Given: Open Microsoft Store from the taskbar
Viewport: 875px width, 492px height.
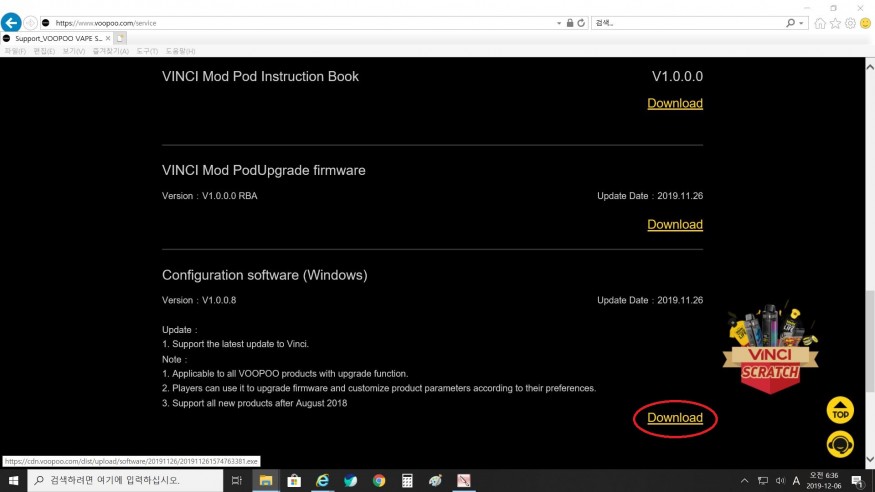Looking at the screenshot, I should point(294,480).
